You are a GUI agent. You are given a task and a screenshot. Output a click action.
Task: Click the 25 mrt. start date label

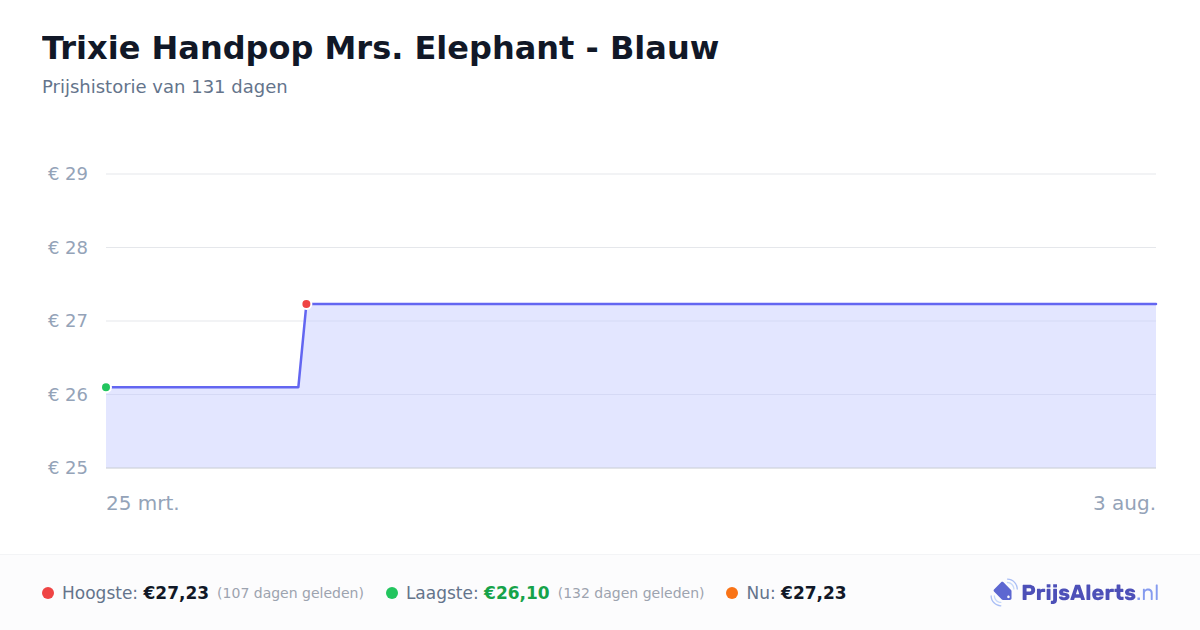pyautogui.click(x=143, y=503)
